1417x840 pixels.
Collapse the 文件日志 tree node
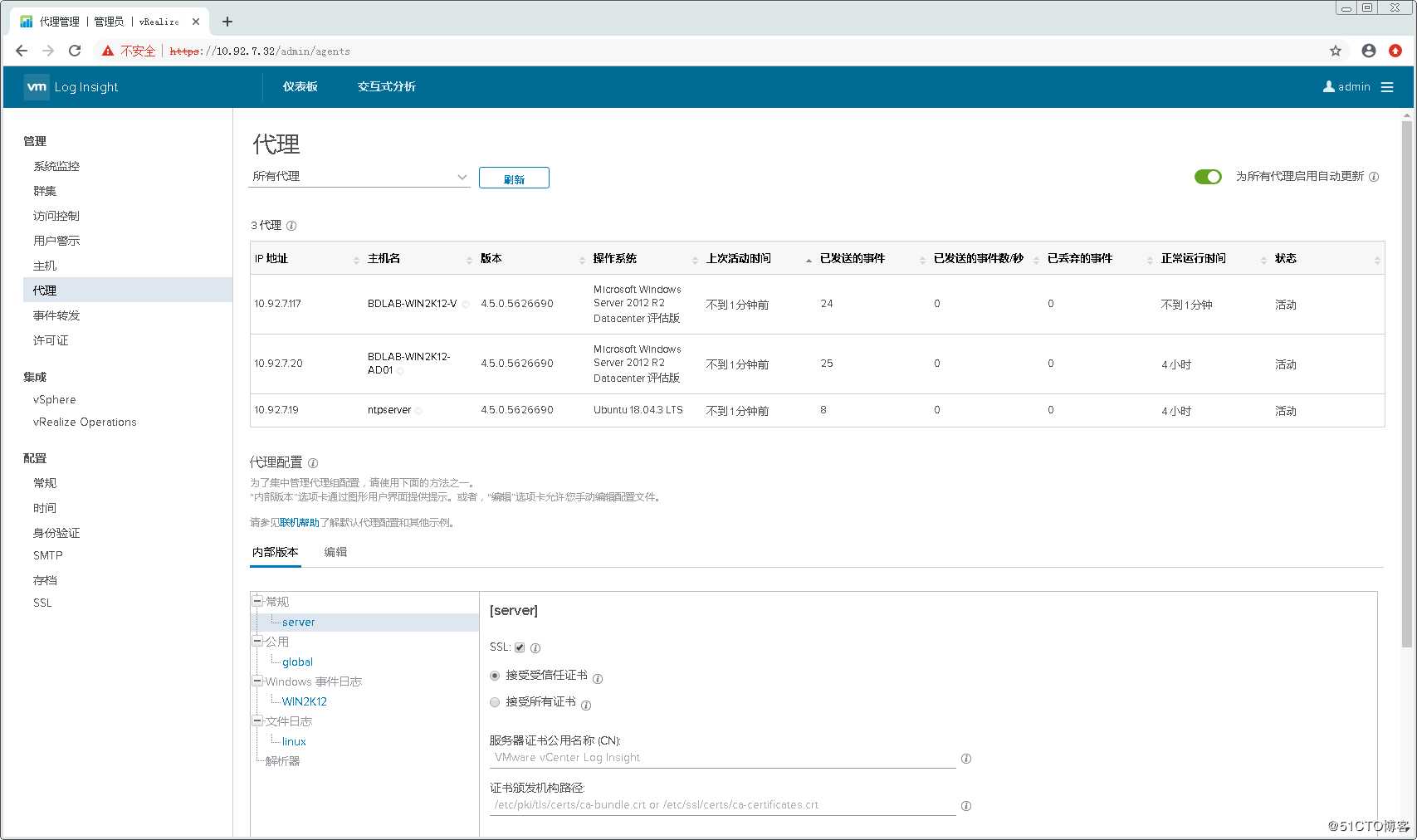point(257,720)
